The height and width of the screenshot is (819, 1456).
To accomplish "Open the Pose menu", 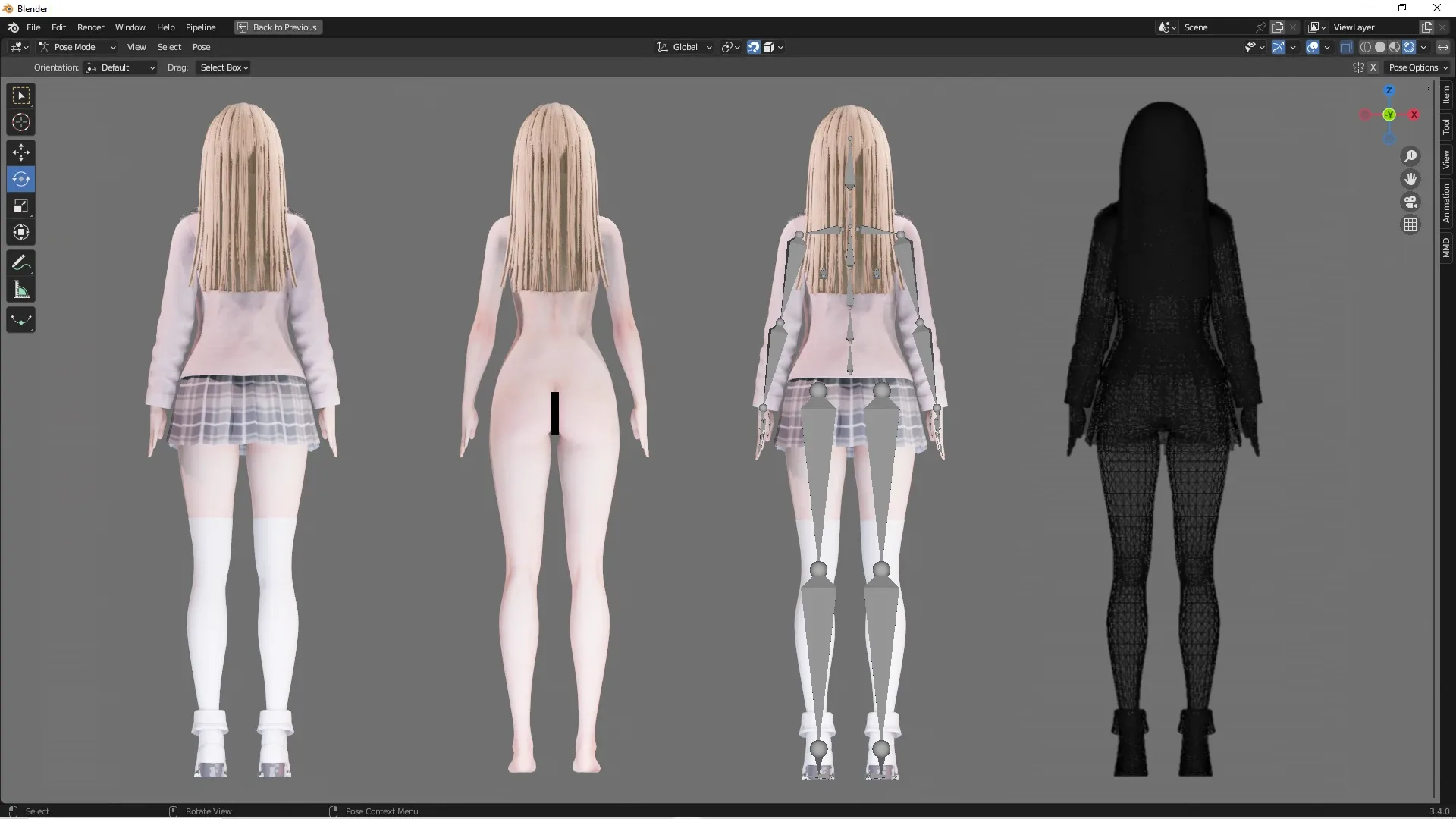I will [202, 46].
